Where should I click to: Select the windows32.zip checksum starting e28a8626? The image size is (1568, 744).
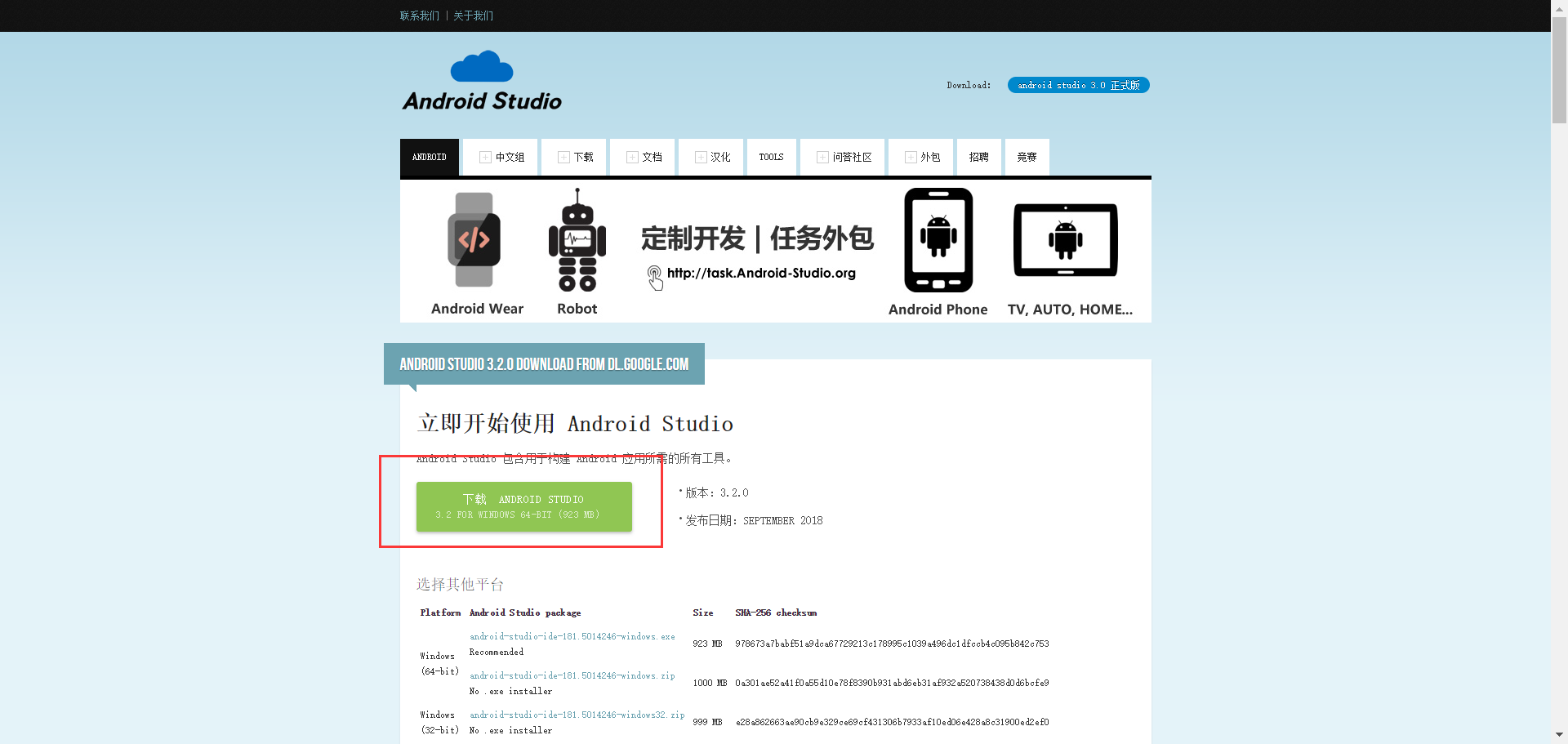click(x=892, y=722)
